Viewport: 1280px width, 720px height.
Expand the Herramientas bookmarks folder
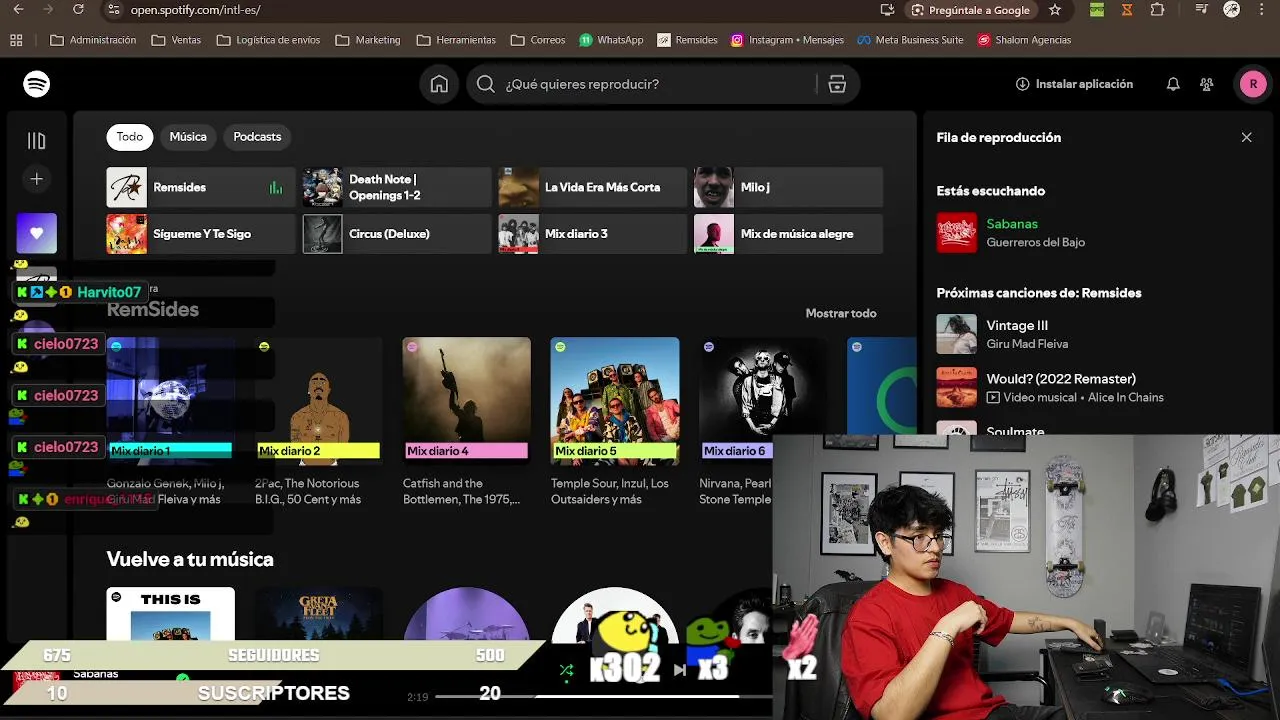[456, 40]
